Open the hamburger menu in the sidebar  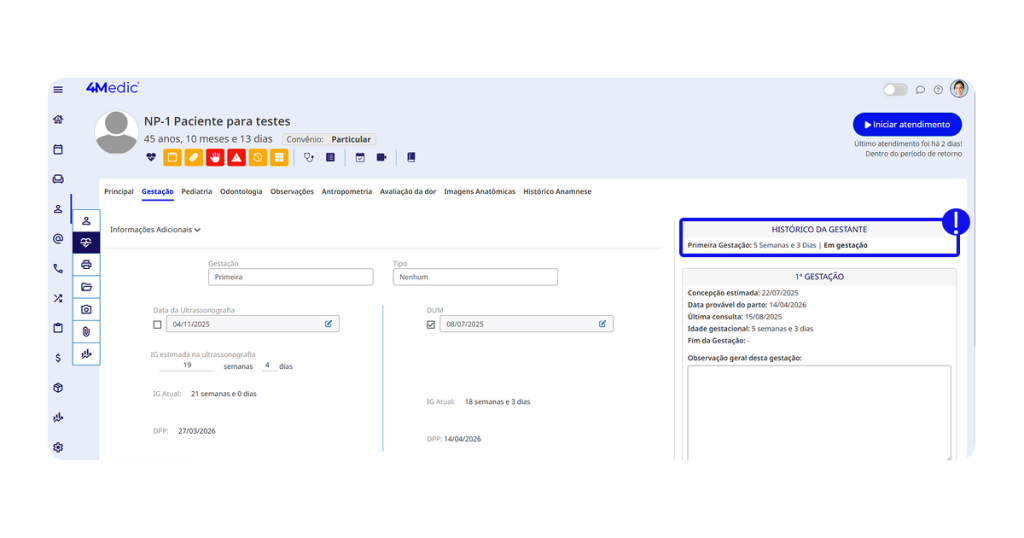(x=58, y=89)
